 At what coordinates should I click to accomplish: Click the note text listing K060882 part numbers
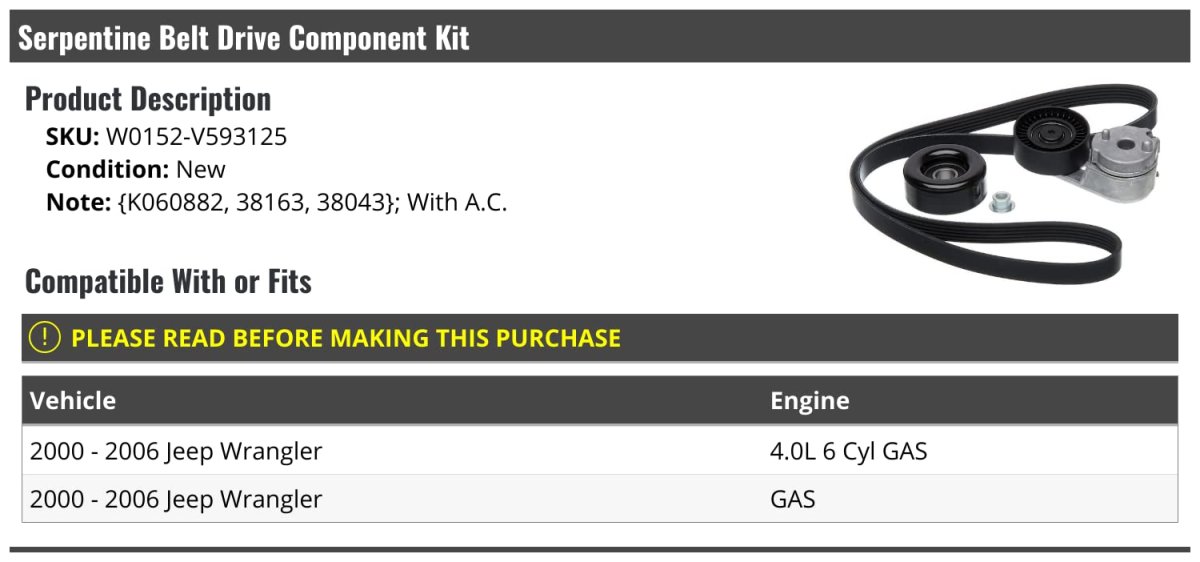click(312, 202)
